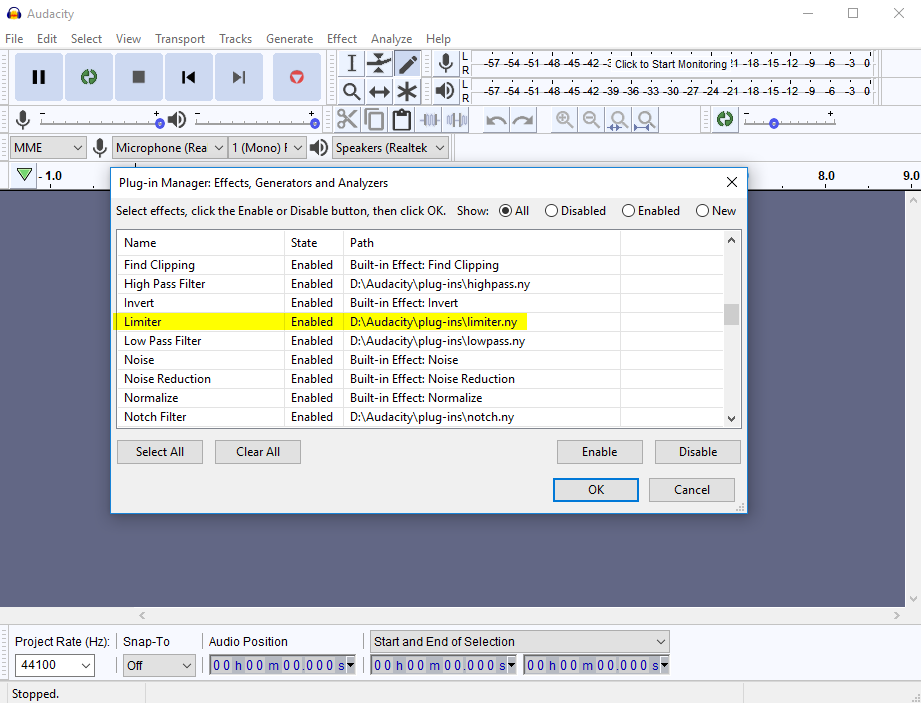Select the Limiter plug-in row
The width and height of the screenshot is (921, 703).
click(x=419, y=322)
